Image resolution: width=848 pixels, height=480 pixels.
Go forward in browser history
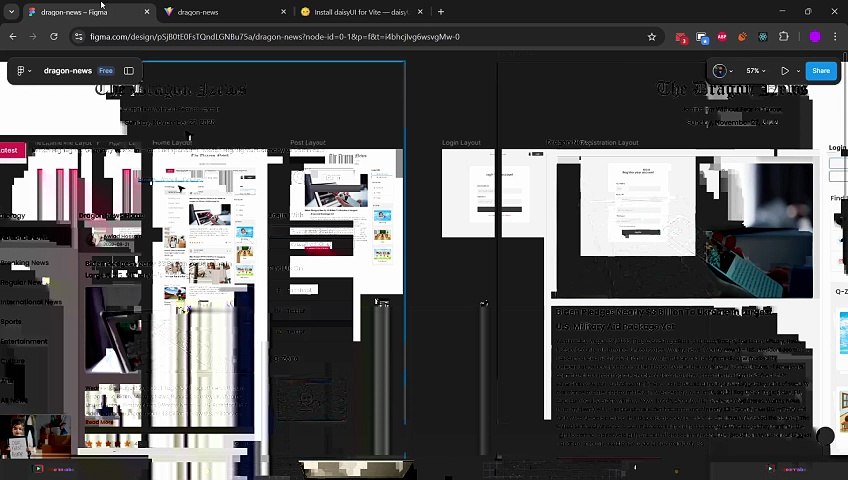pos(33,37)
